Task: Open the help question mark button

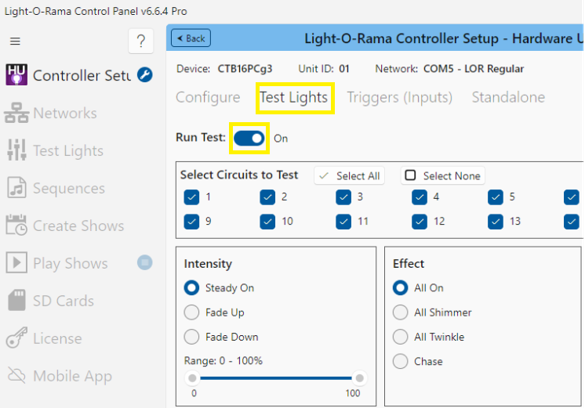Action: pos(141,41)
